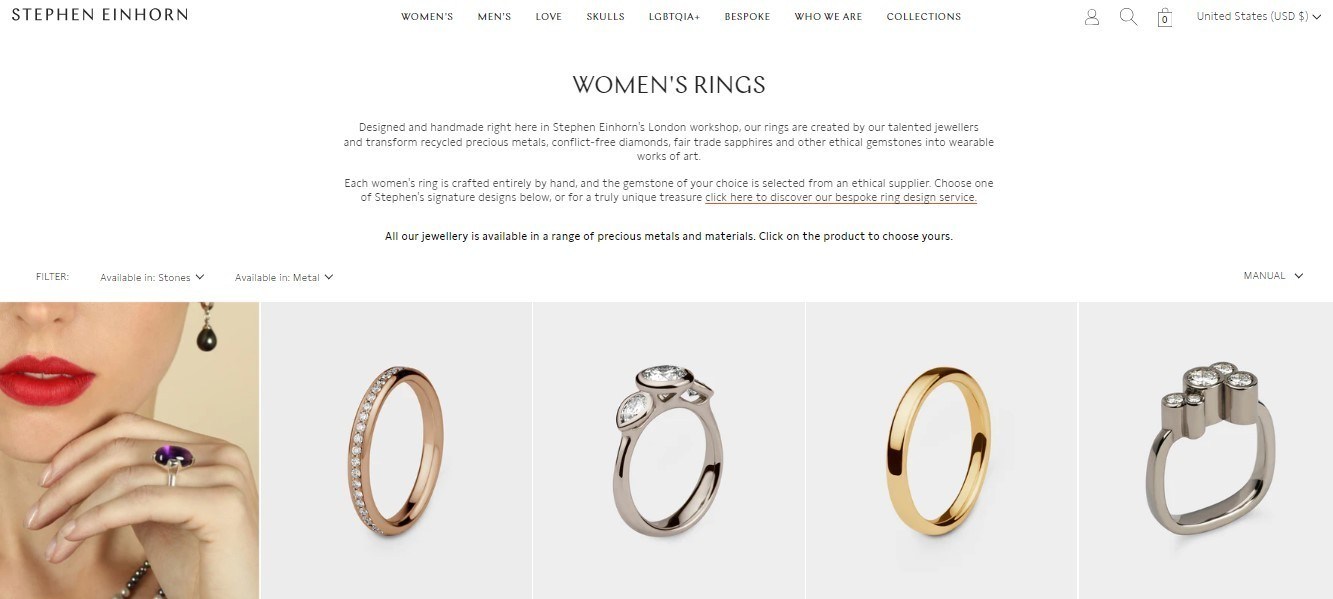This screenshot has height=599, width=1333.
Task: Open the Men's menu item
Action: point(494,17)
